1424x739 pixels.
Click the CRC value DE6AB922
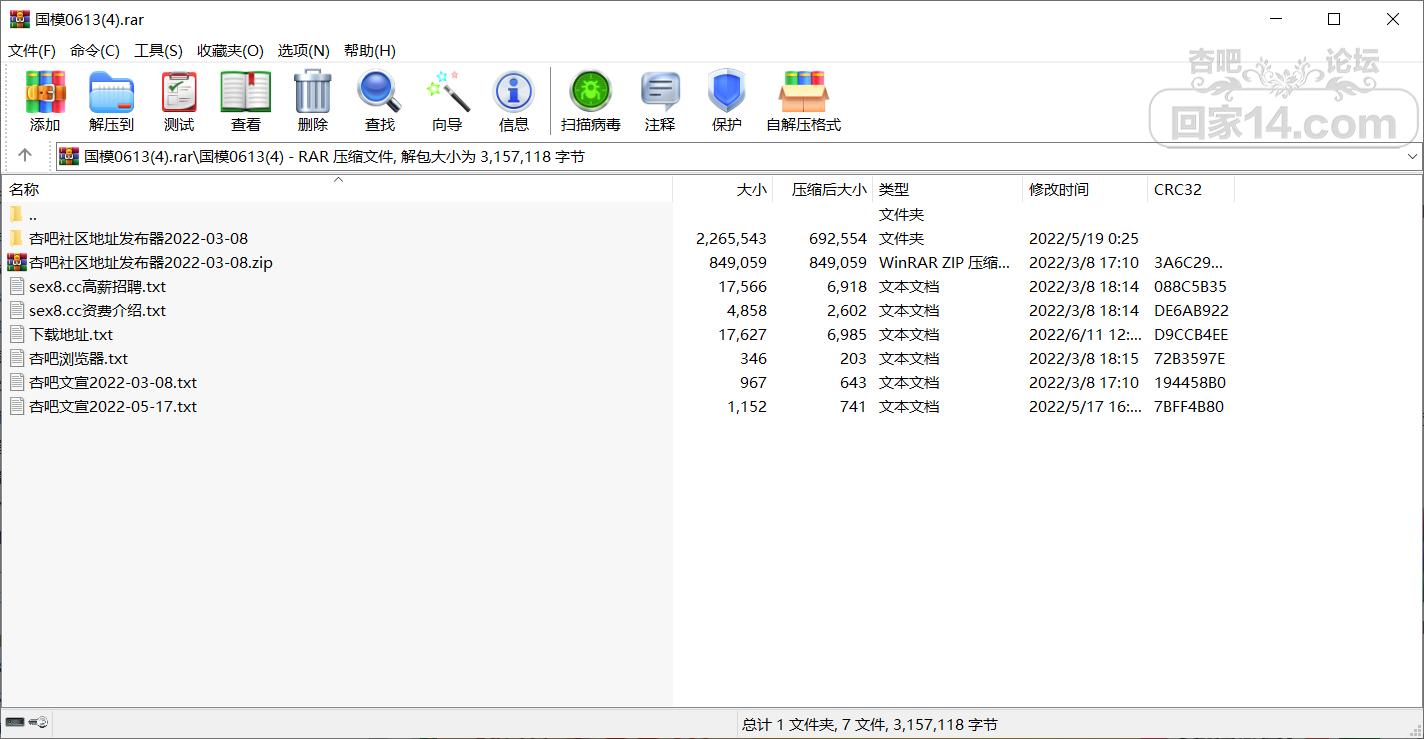[1191, 310]
